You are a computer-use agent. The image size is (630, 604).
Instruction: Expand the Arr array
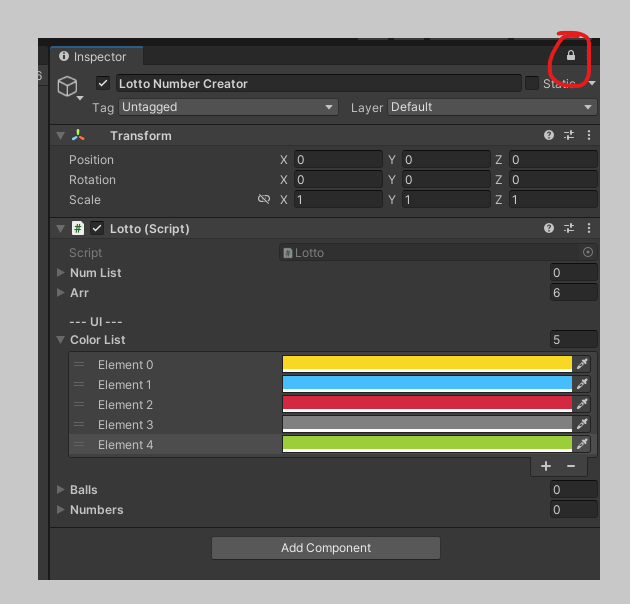tap(61, 293)
